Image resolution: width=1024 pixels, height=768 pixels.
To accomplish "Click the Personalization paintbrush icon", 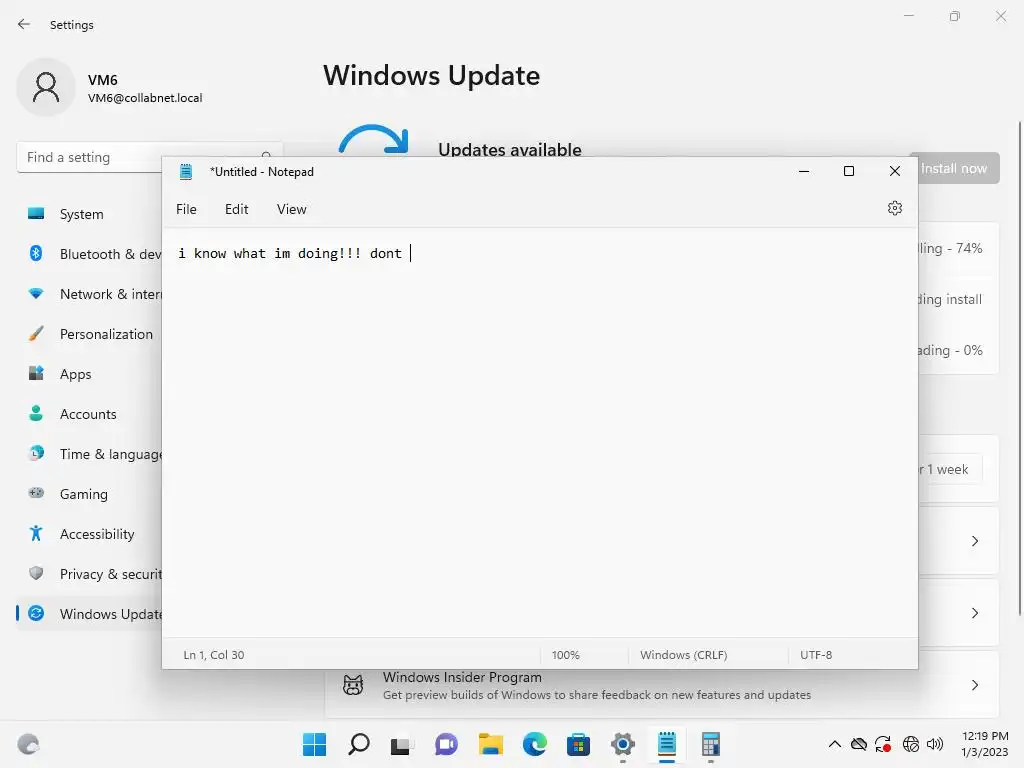I will [36, 334].
